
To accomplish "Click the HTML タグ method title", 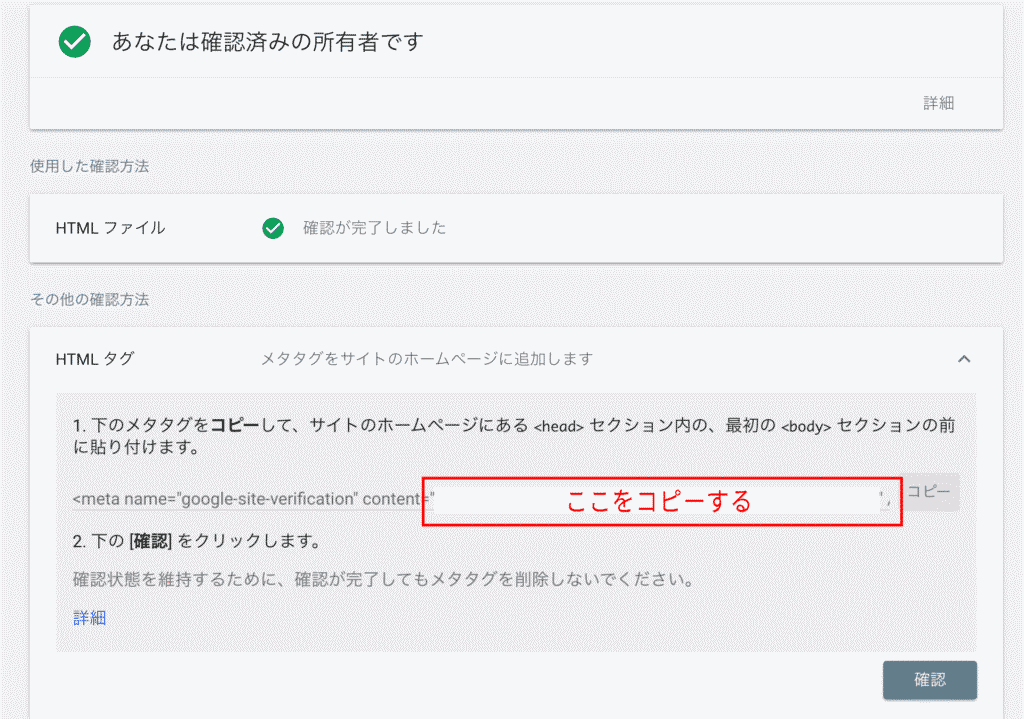I will point(95,358).
